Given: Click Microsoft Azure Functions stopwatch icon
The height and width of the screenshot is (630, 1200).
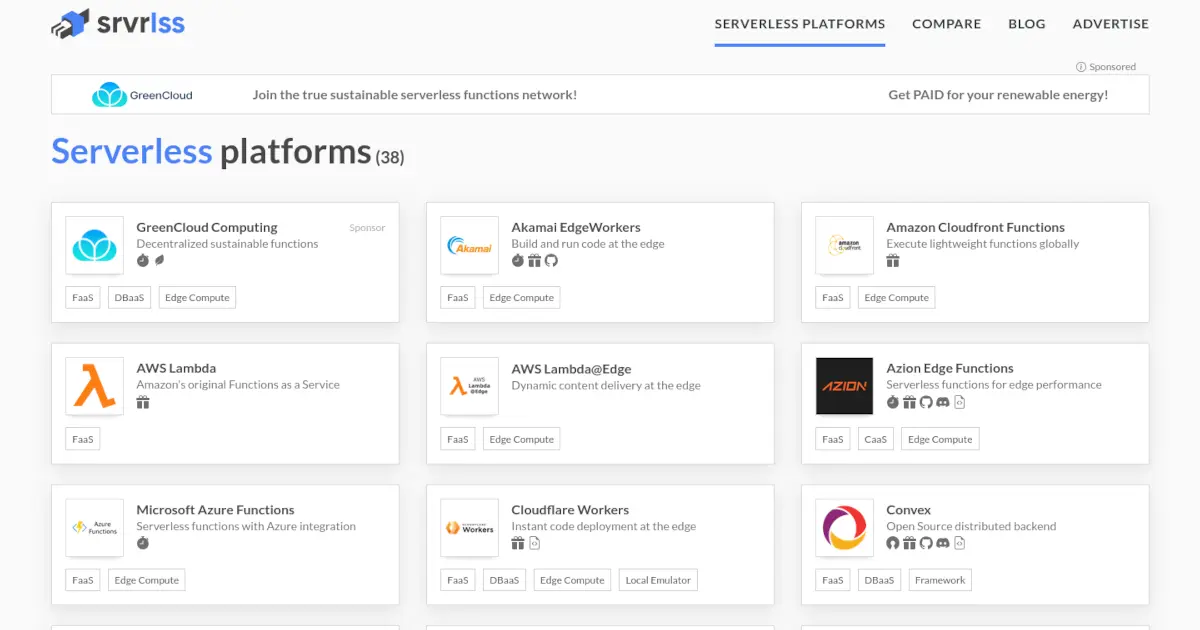Looking at the screenshot, I should [142, 543].
